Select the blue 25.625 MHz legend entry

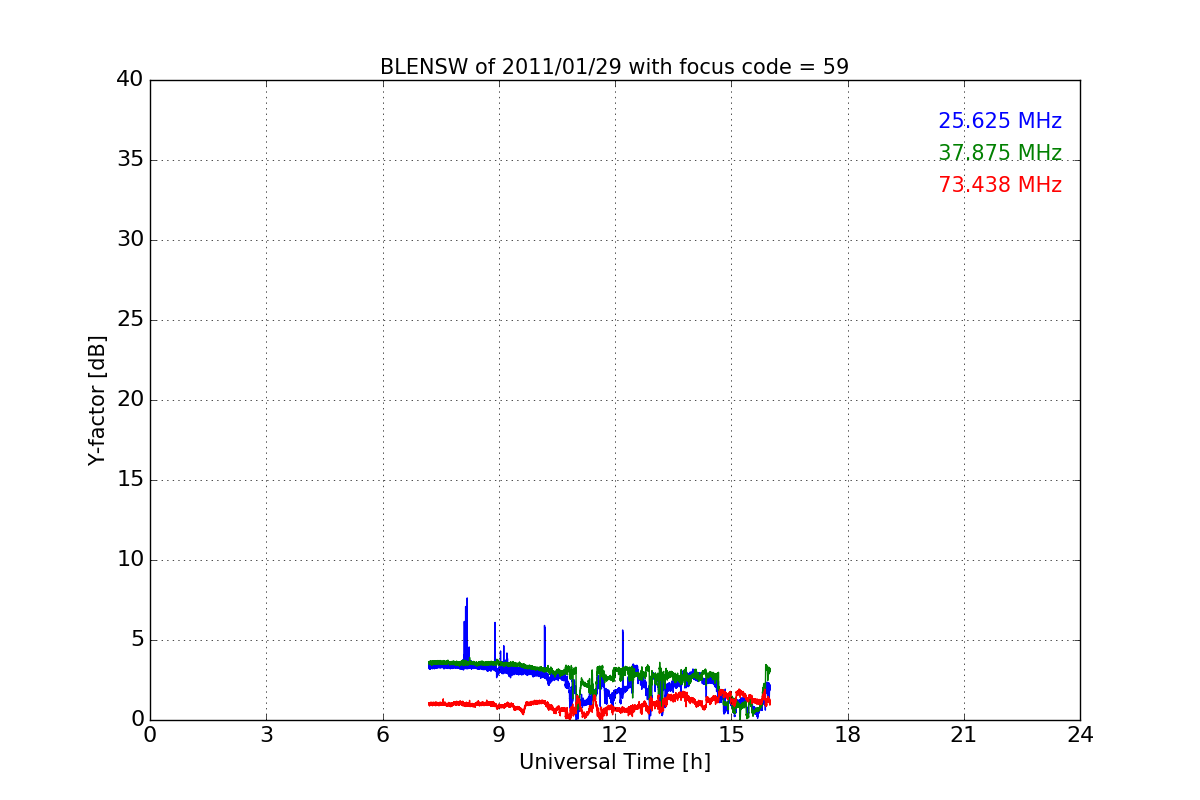(x=1000, y=121)
